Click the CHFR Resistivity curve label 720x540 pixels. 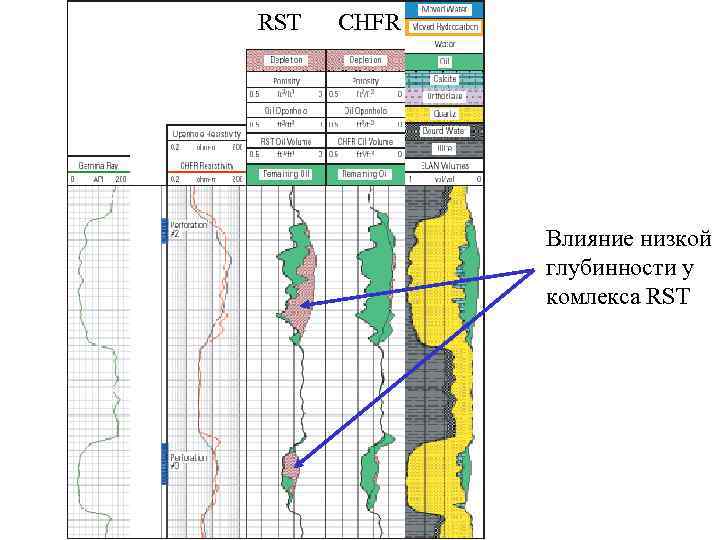(207, 166)
